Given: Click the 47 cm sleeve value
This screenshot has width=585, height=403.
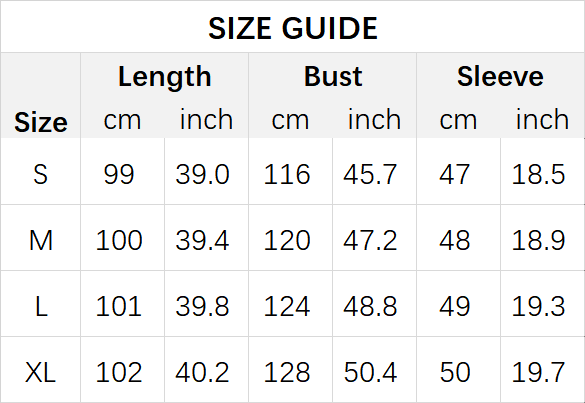Looking at the screenshot, I should (454, 174).
